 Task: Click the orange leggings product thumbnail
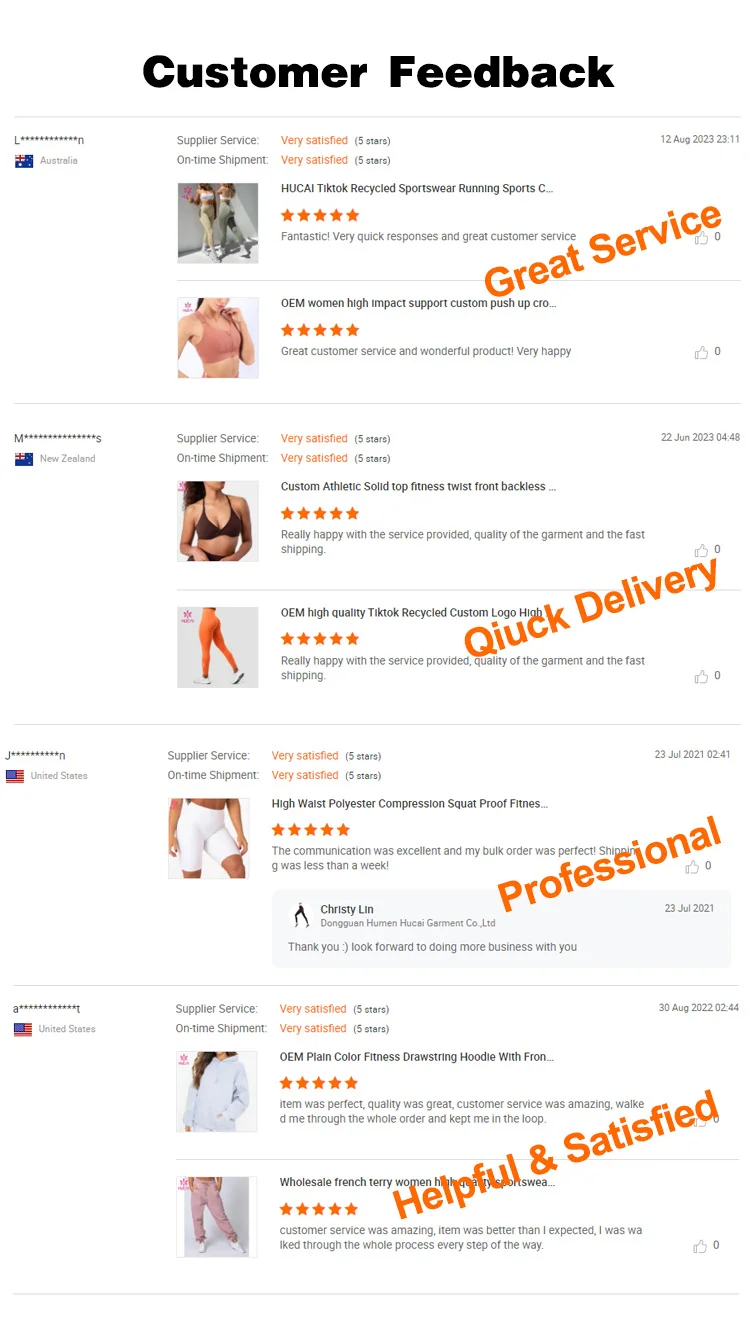pos(218,647)
